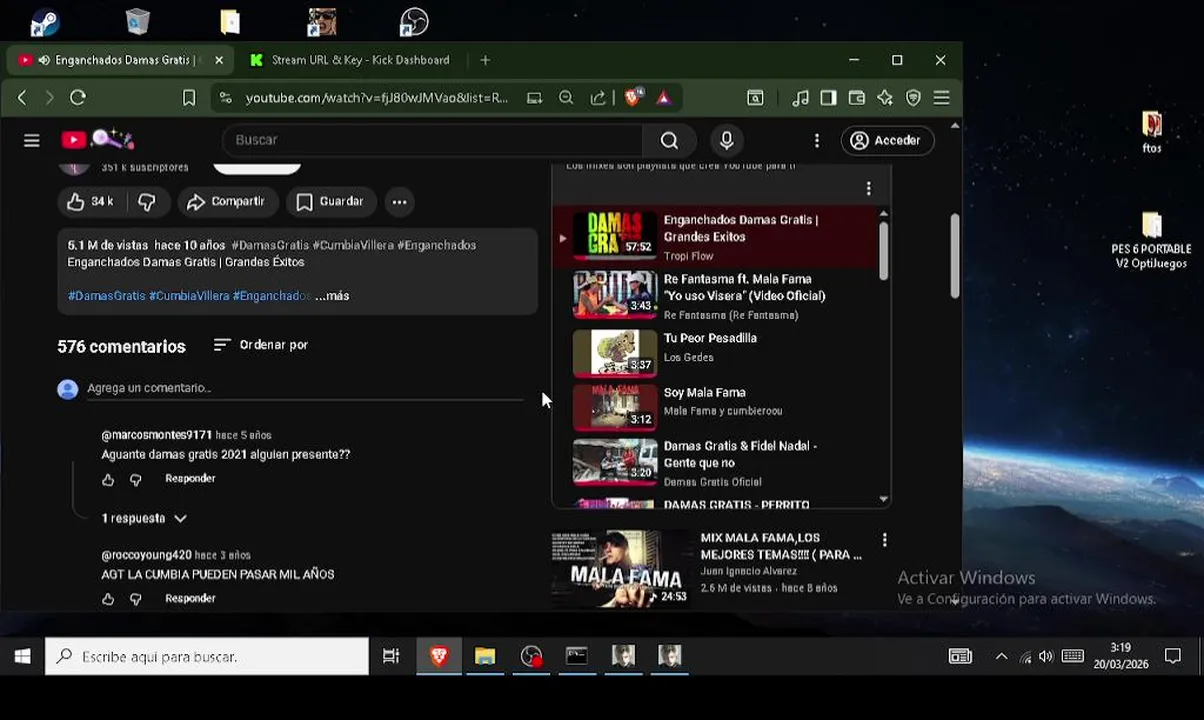Play Tu Peor Pesadilla by Los Gedes

(614, 352)
